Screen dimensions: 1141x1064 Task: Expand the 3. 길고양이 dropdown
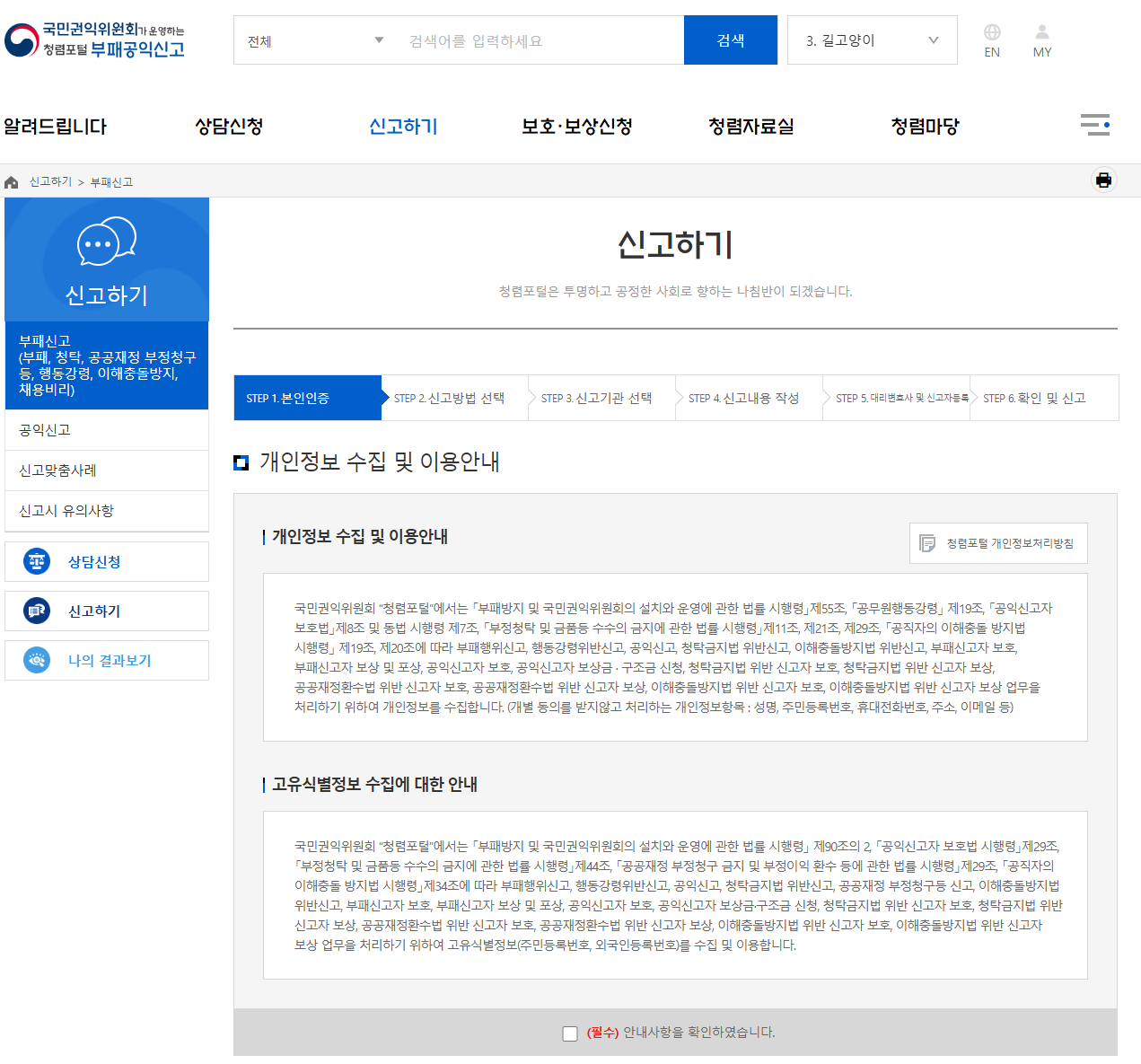coord(871,40)
